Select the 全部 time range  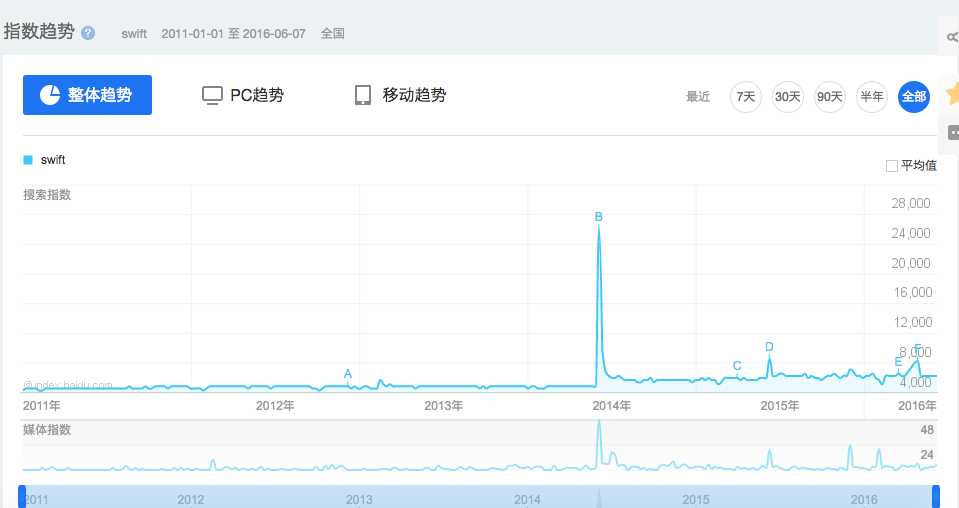click(914, 97)
